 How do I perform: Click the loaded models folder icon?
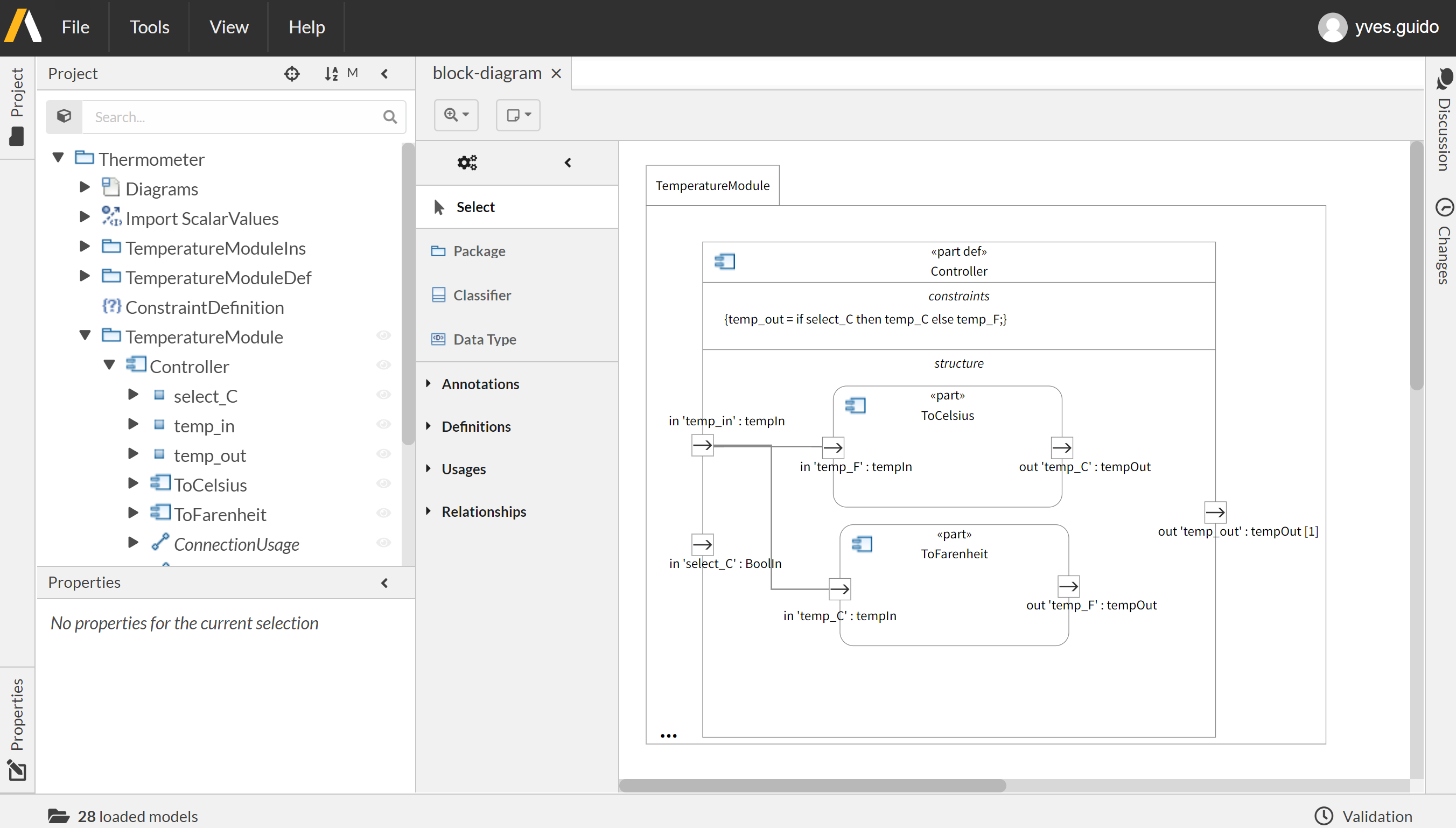59,816
